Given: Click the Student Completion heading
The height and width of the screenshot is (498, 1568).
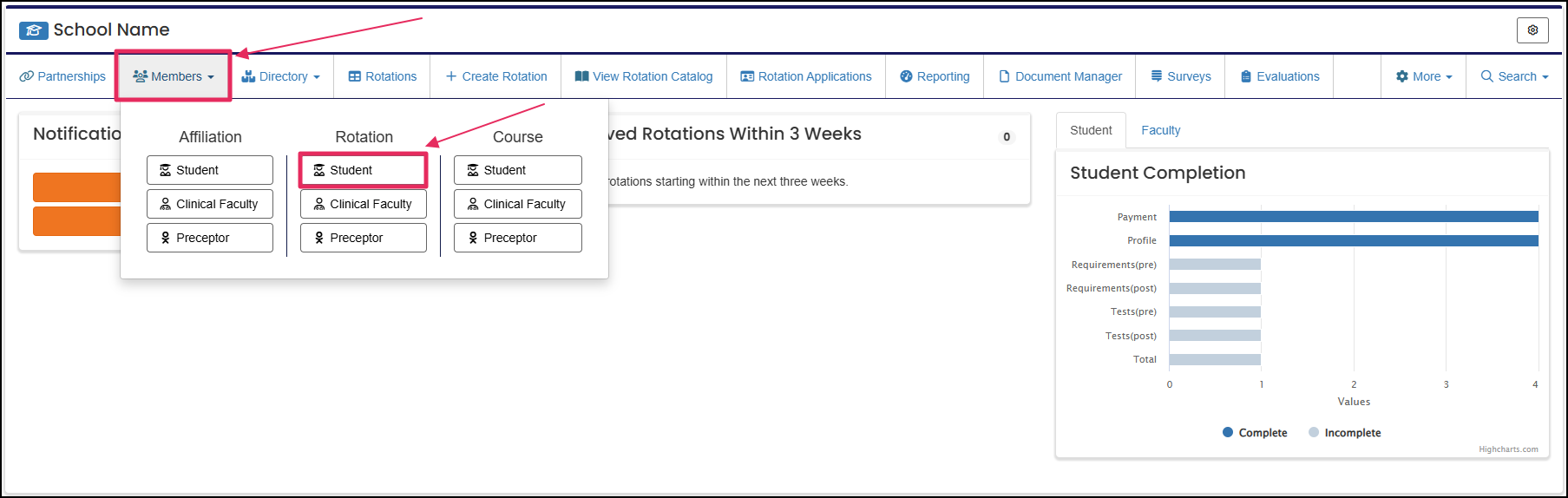Looking at the screenshot, I should pyautogui.click(x=1158, y=173).
